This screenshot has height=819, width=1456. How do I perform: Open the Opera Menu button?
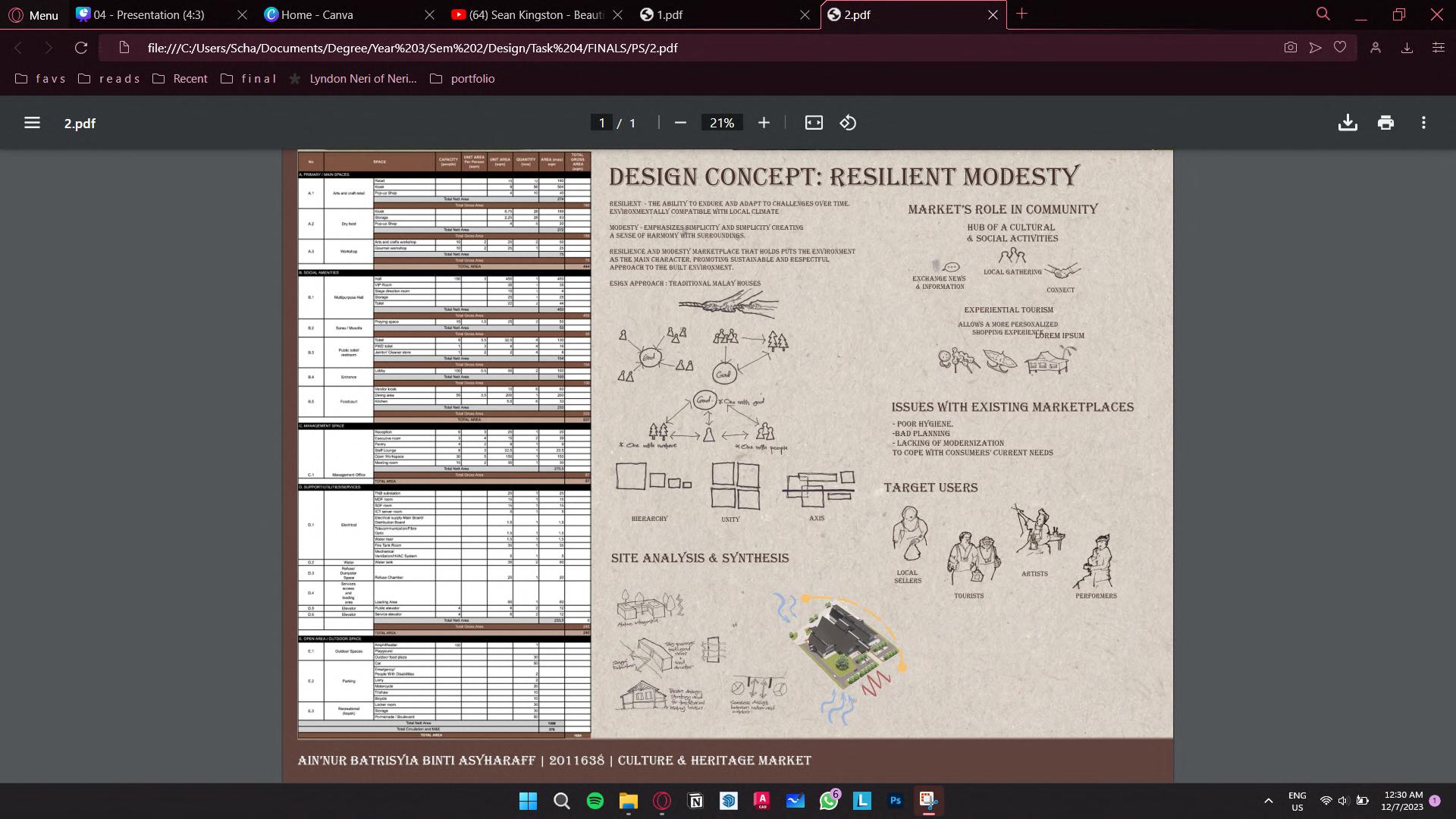pyautogui.click(x=33, y=14)
